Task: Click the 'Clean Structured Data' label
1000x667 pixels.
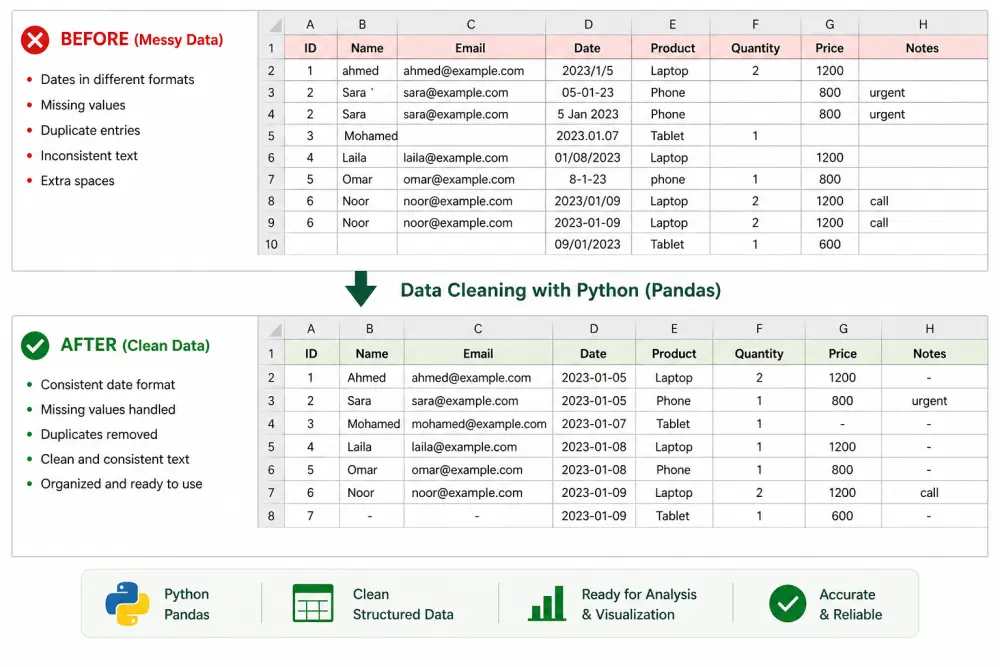Action: pos(403,604)
